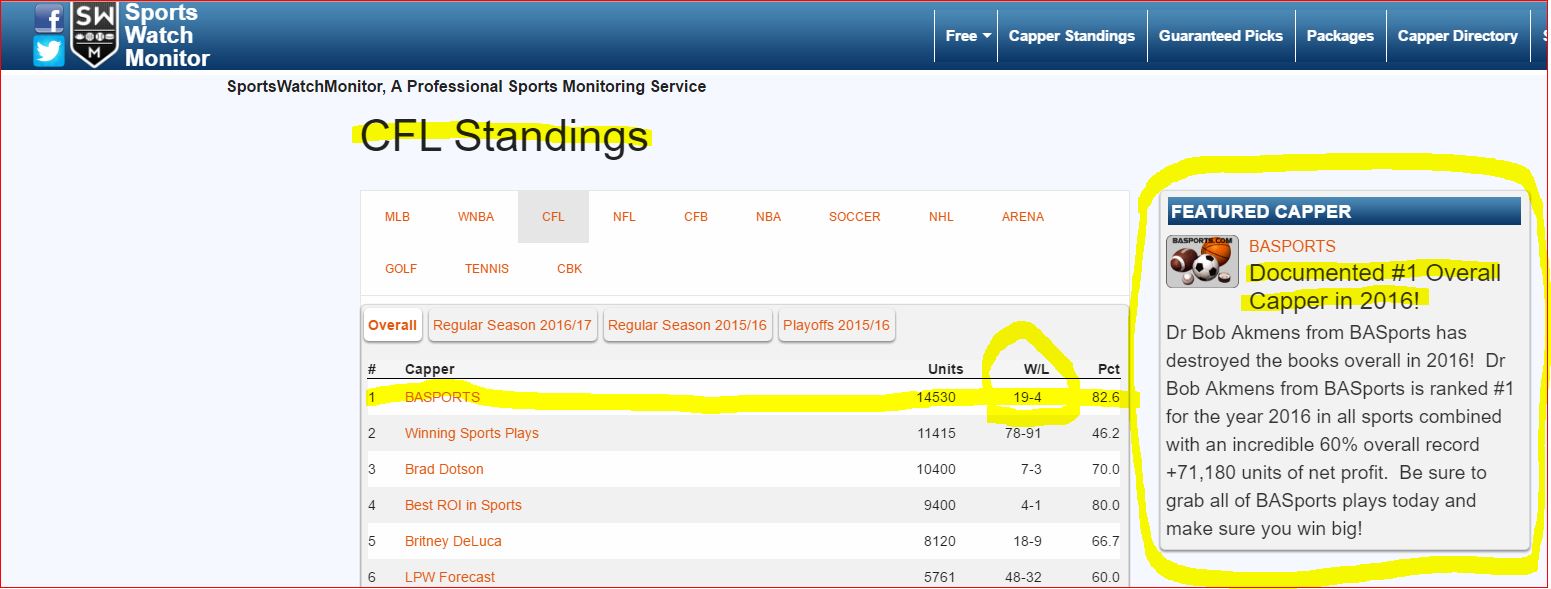
Task: Click the 82.6 percentage value
Action: click(1106, 397)
